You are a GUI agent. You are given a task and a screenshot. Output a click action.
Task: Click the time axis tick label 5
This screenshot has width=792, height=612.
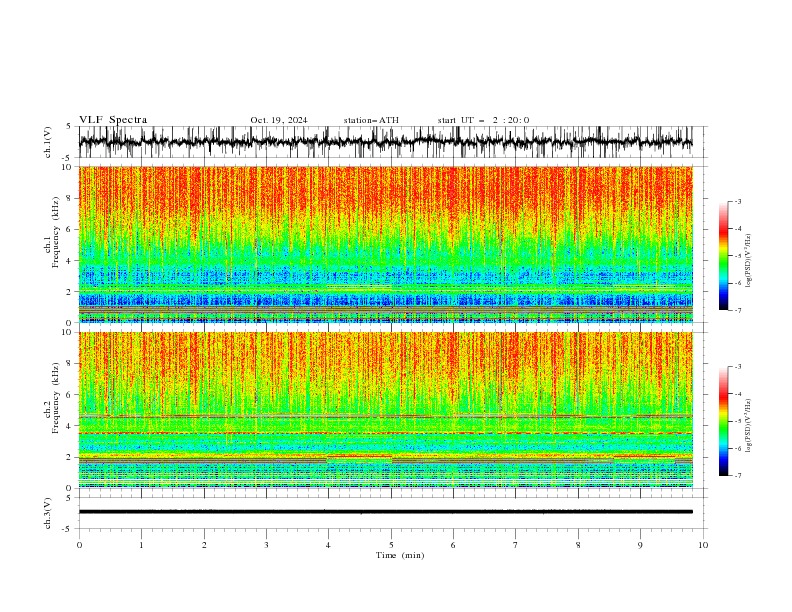pyautogui.click(x=391, y=545)
